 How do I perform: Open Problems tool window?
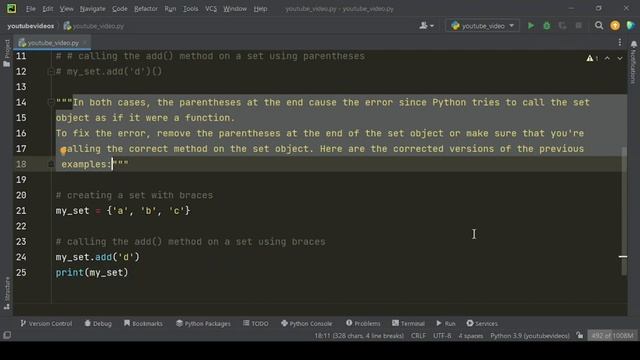coord(363,323)
